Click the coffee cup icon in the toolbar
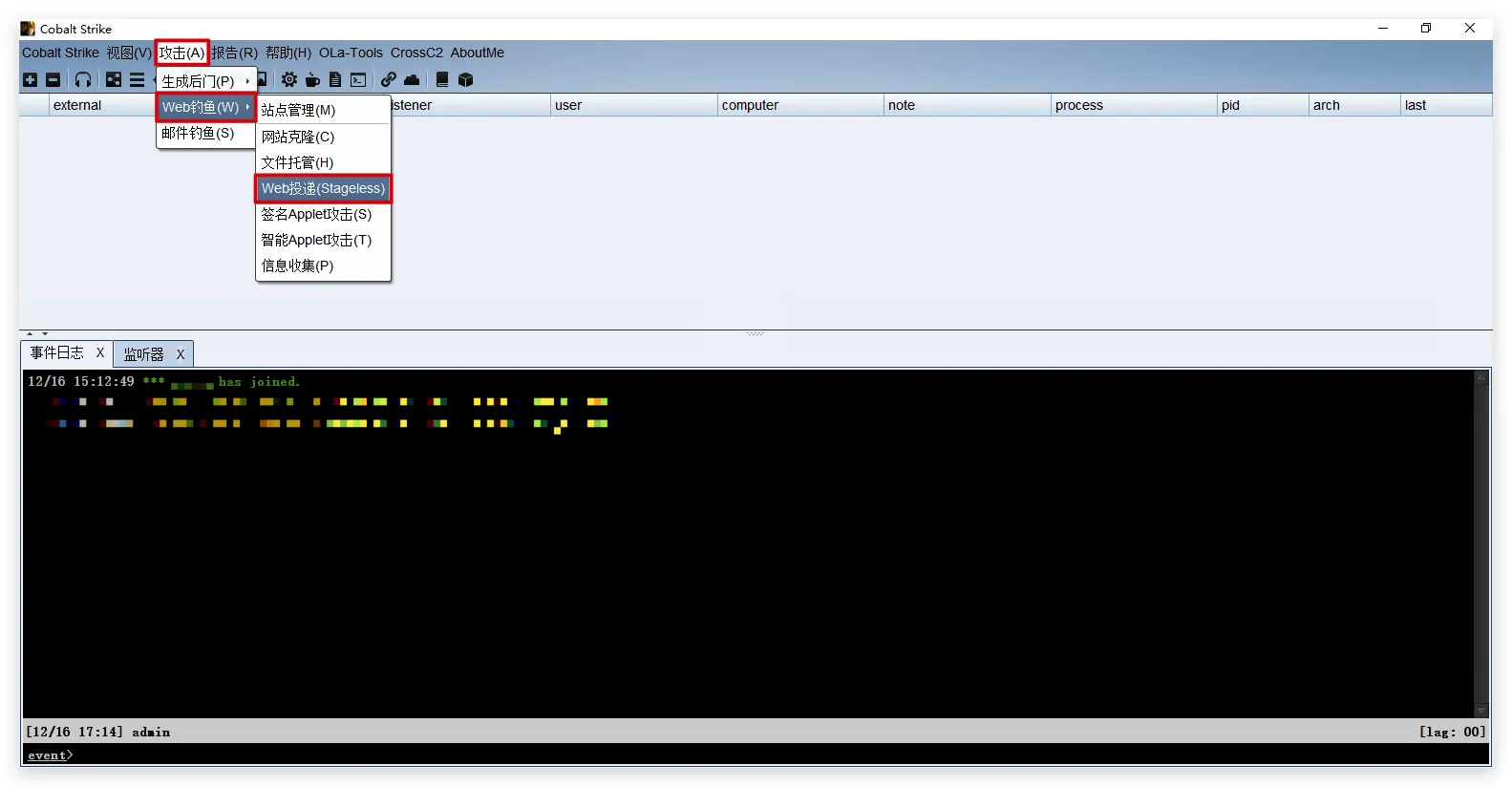The height and width of the screenshot is (787, 1512). (312, 80)
